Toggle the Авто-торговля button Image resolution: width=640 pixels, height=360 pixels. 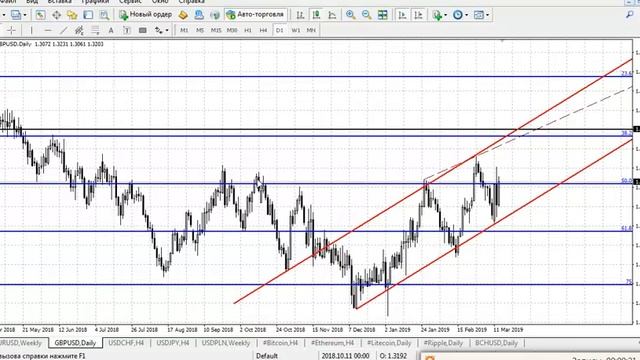point(255,15)
